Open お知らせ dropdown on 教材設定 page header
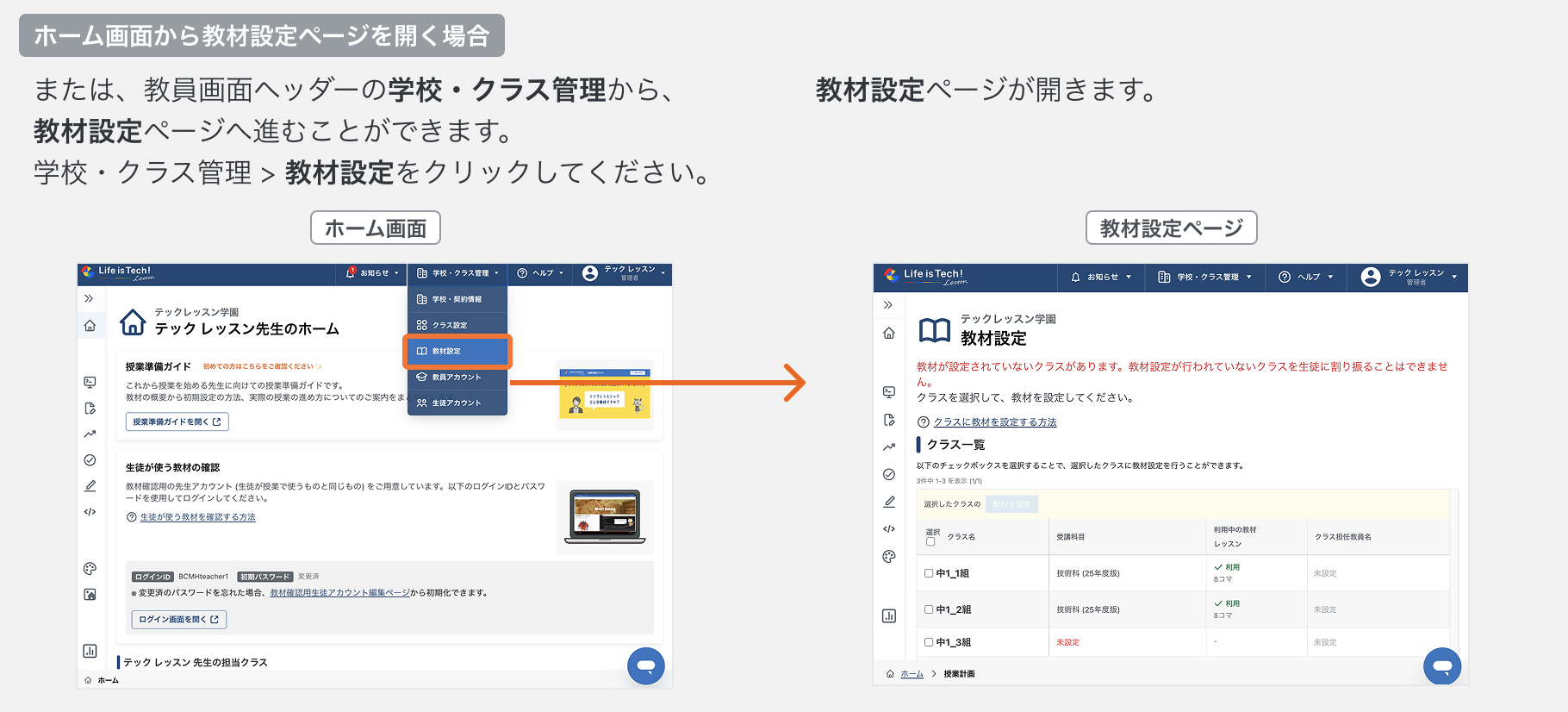 (1101, 277)
